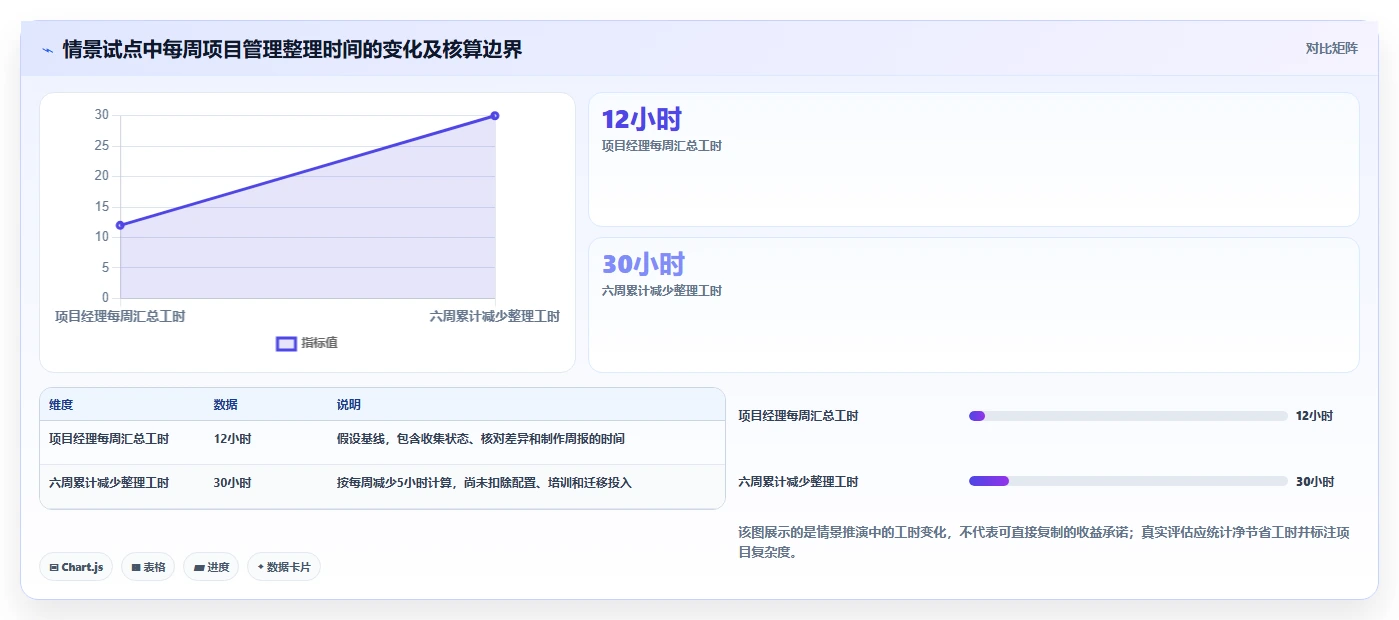The width and height of the screenshot is (1399, 620).
Task: Click the 数据卡片 tag chip
Action: [284, 567]
